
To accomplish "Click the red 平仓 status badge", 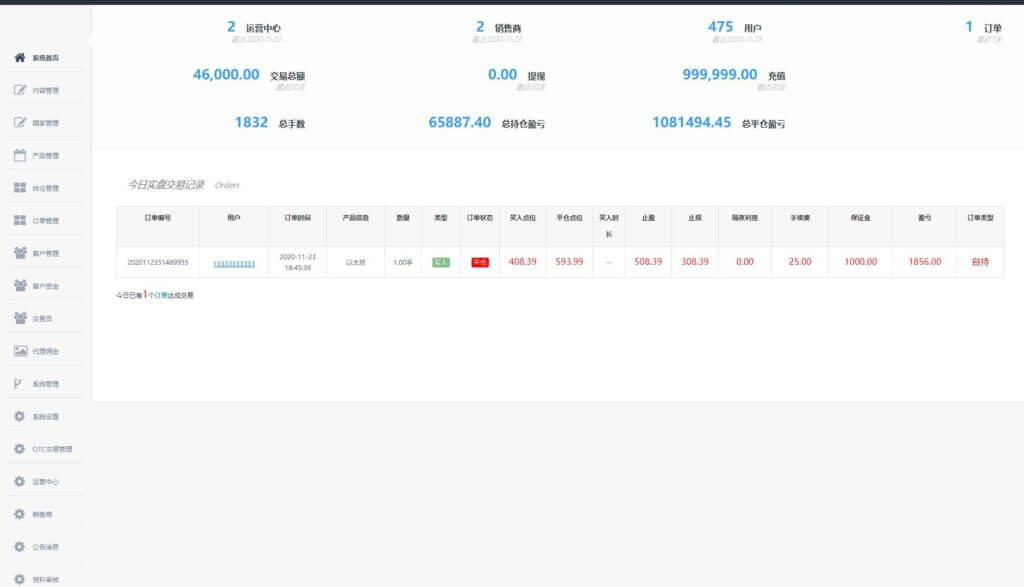I will click(x=480, y=262).
